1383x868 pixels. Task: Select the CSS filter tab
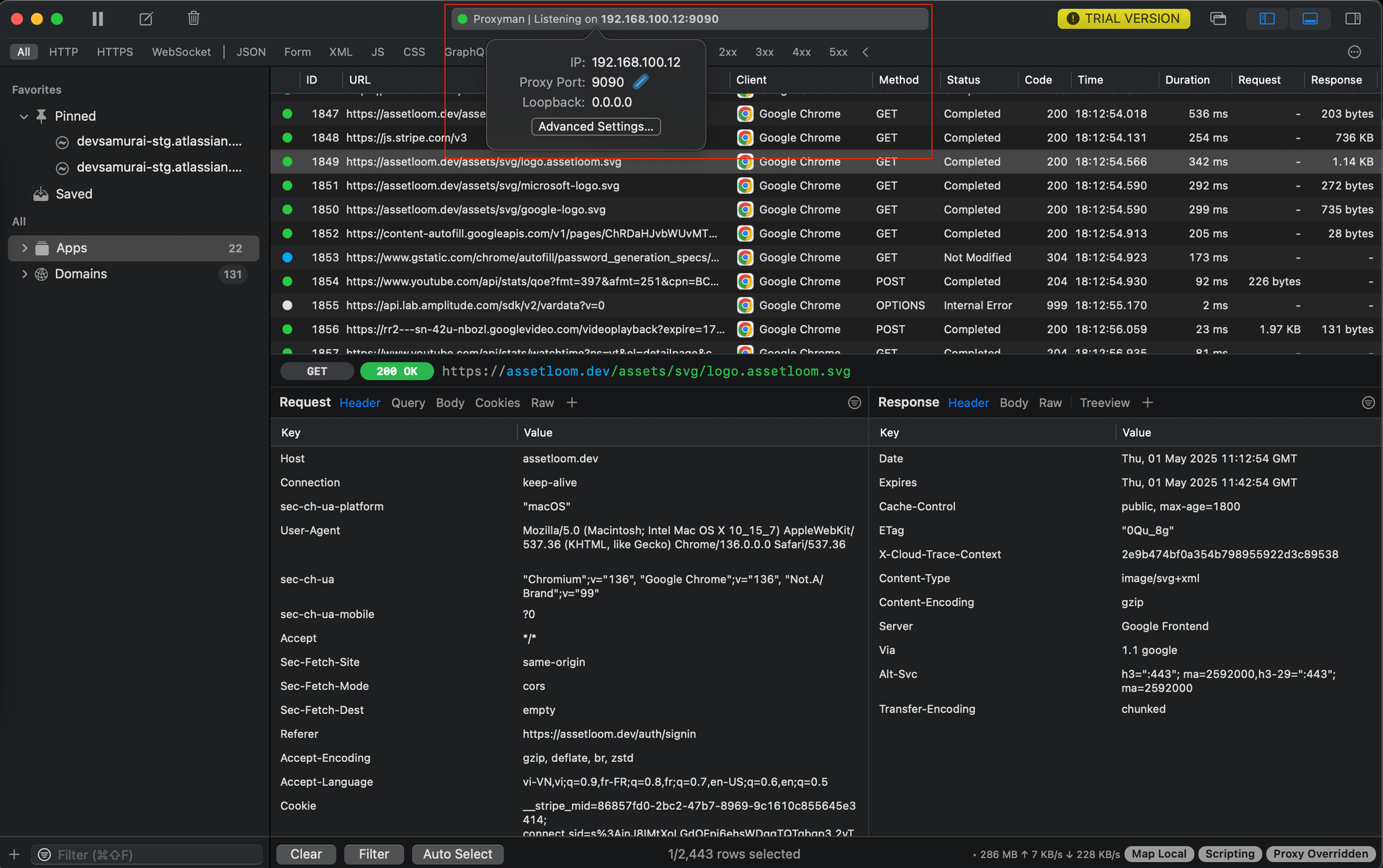(413, 52)
